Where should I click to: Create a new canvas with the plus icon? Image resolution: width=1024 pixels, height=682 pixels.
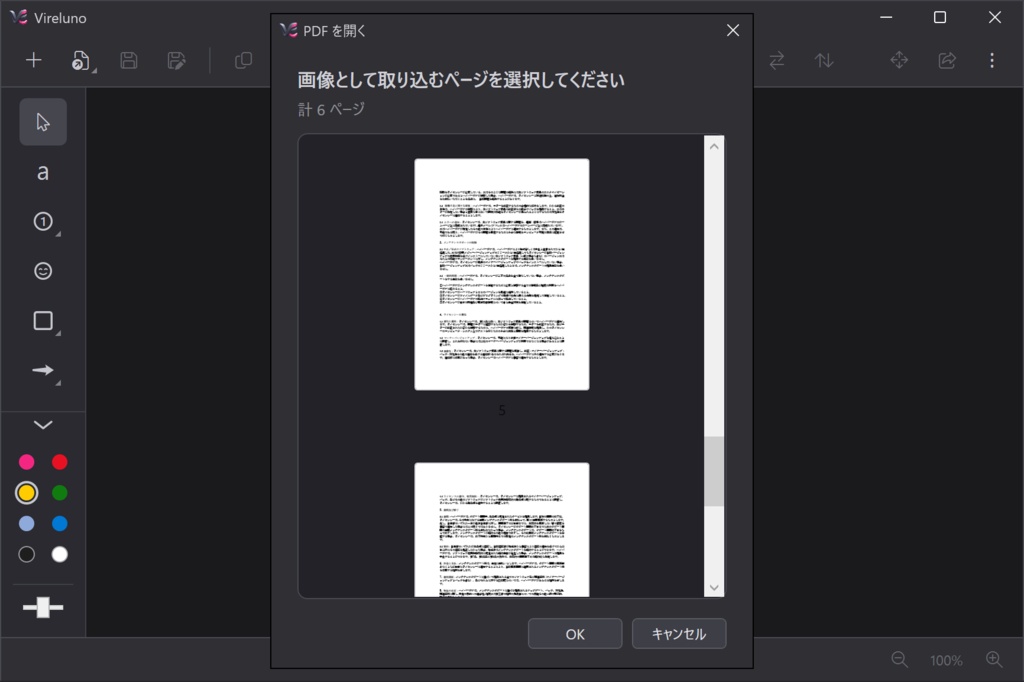[33, 60]
